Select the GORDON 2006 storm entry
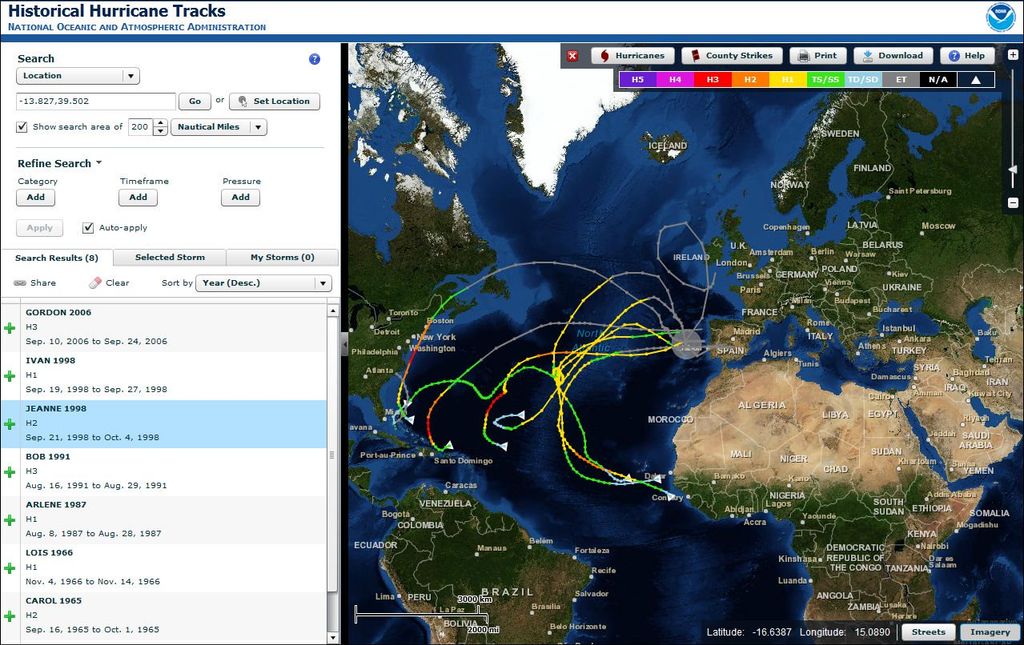 point(164,328)
